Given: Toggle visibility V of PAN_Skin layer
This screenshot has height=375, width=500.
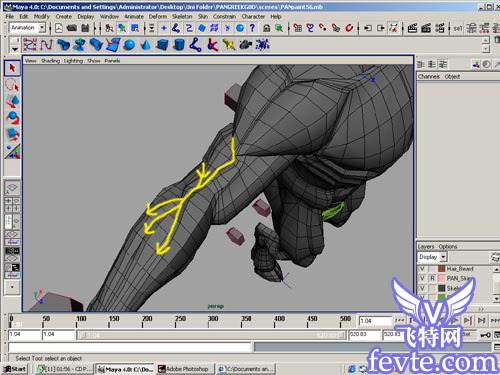Looking at the screenshot, I should [x=422, y=278].
